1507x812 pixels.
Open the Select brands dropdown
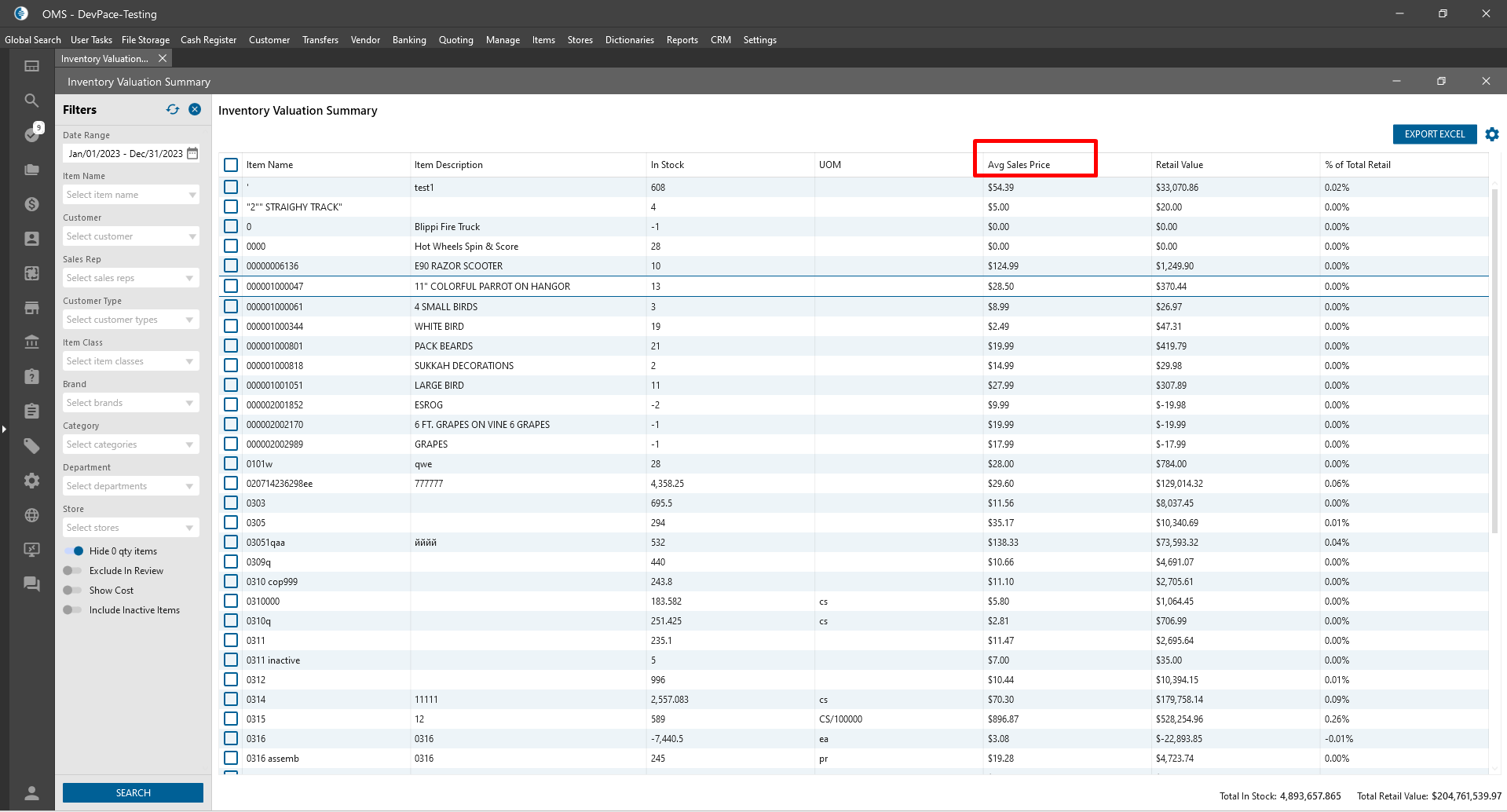pyautogui.click(x=130, y=403)
